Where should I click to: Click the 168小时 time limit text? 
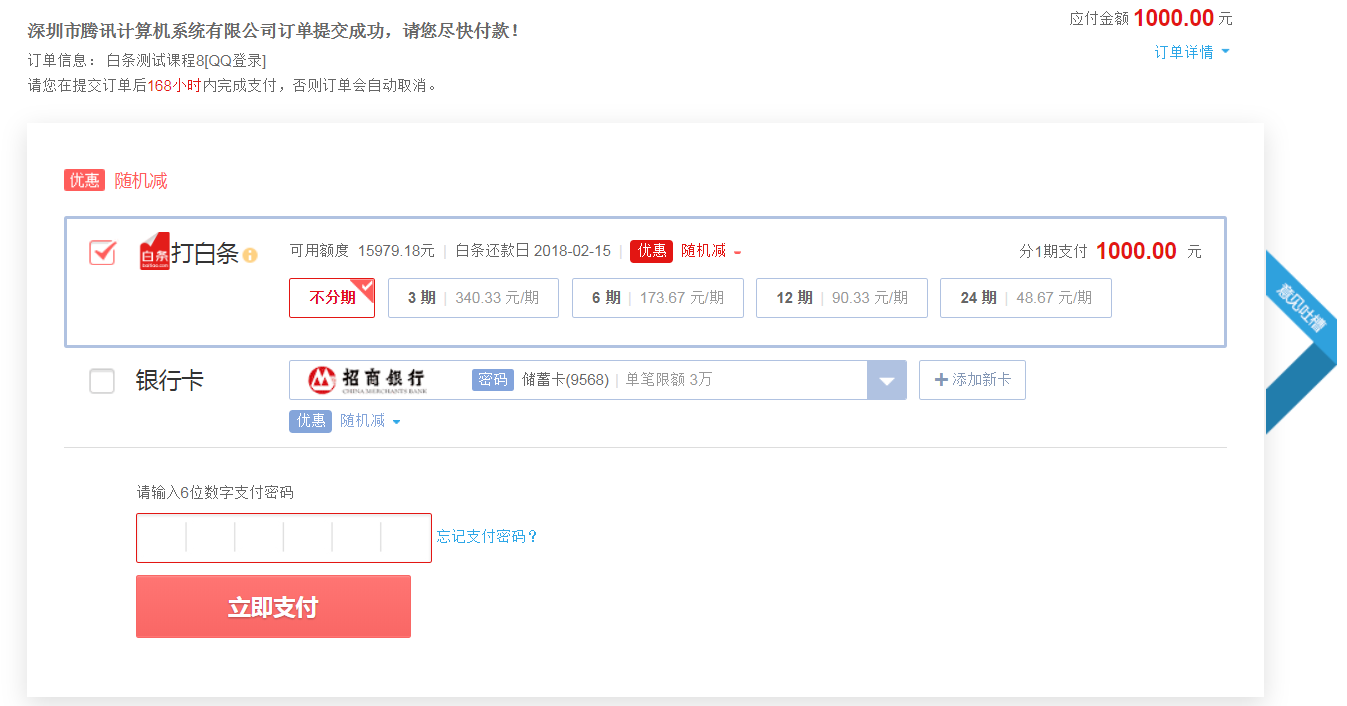tap(174, 86)
